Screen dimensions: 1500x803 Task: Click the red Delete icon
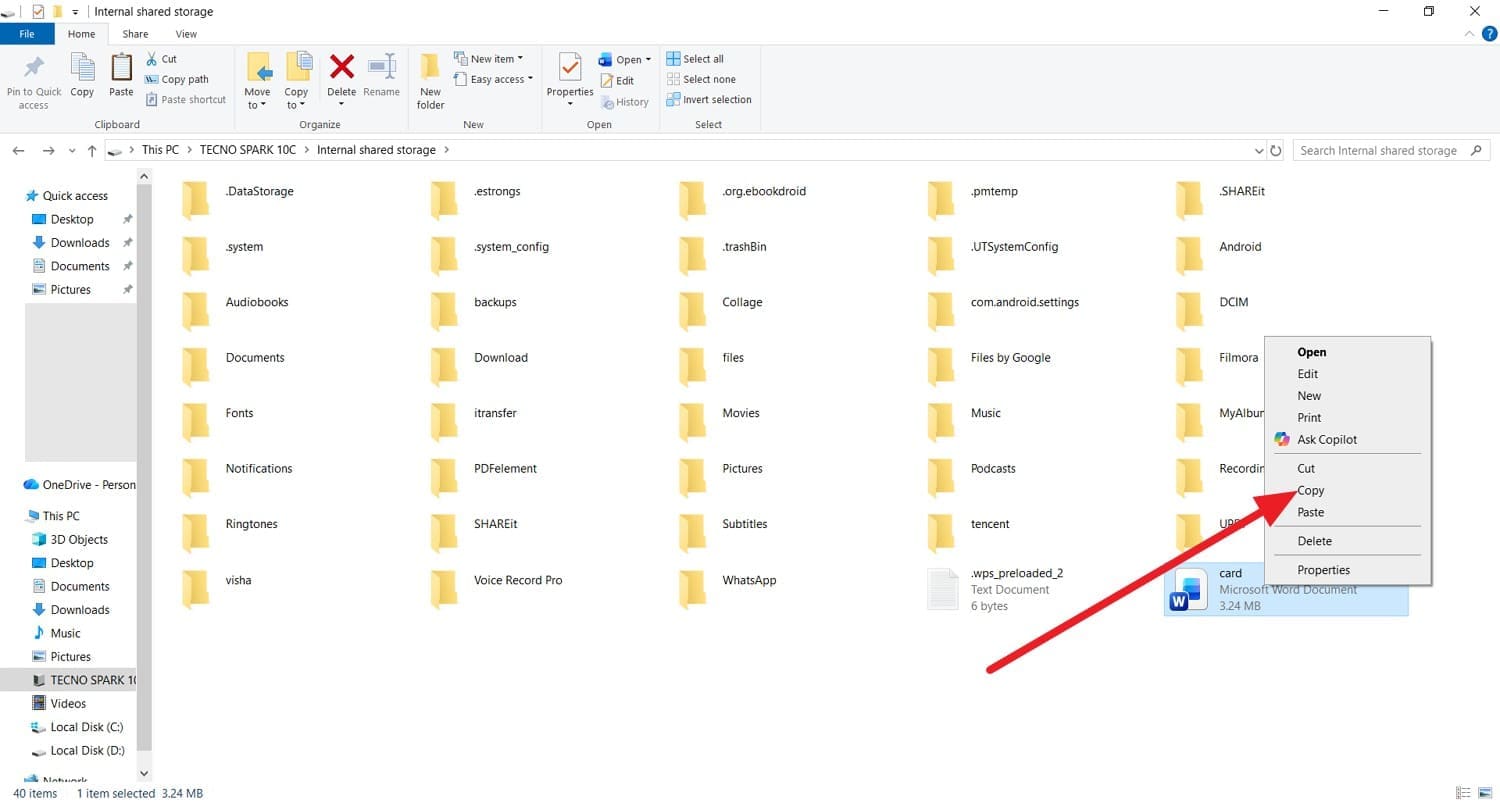click(x=341, y=67)
